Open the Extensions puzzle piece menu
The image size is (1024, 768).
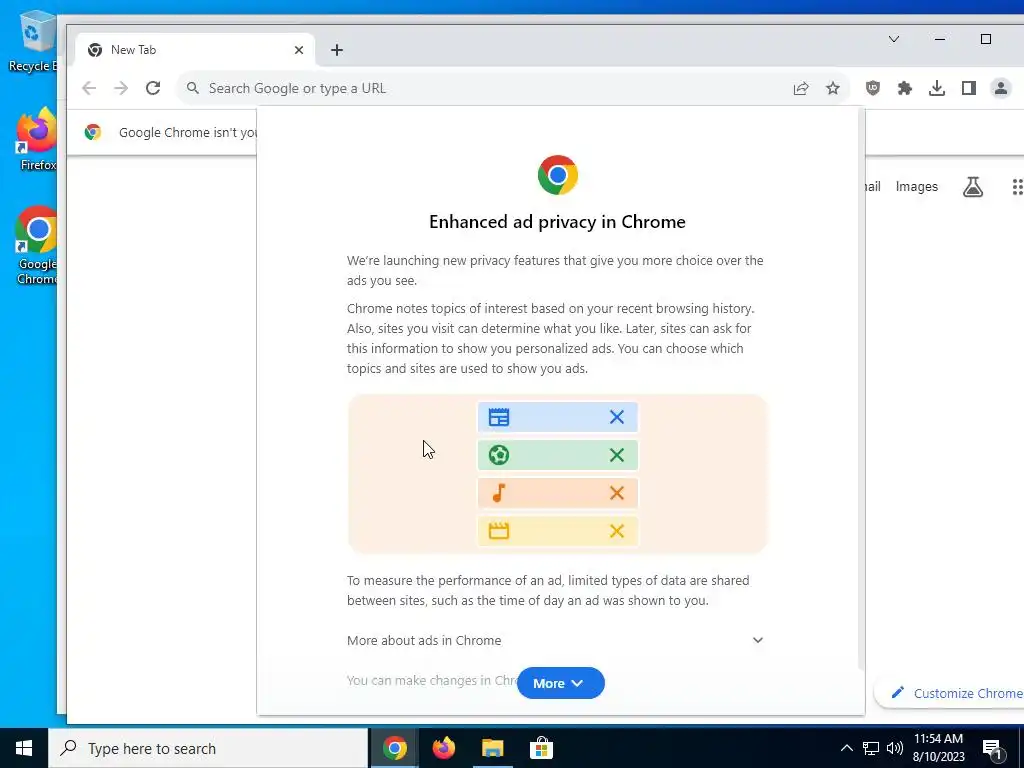(904, 88)
